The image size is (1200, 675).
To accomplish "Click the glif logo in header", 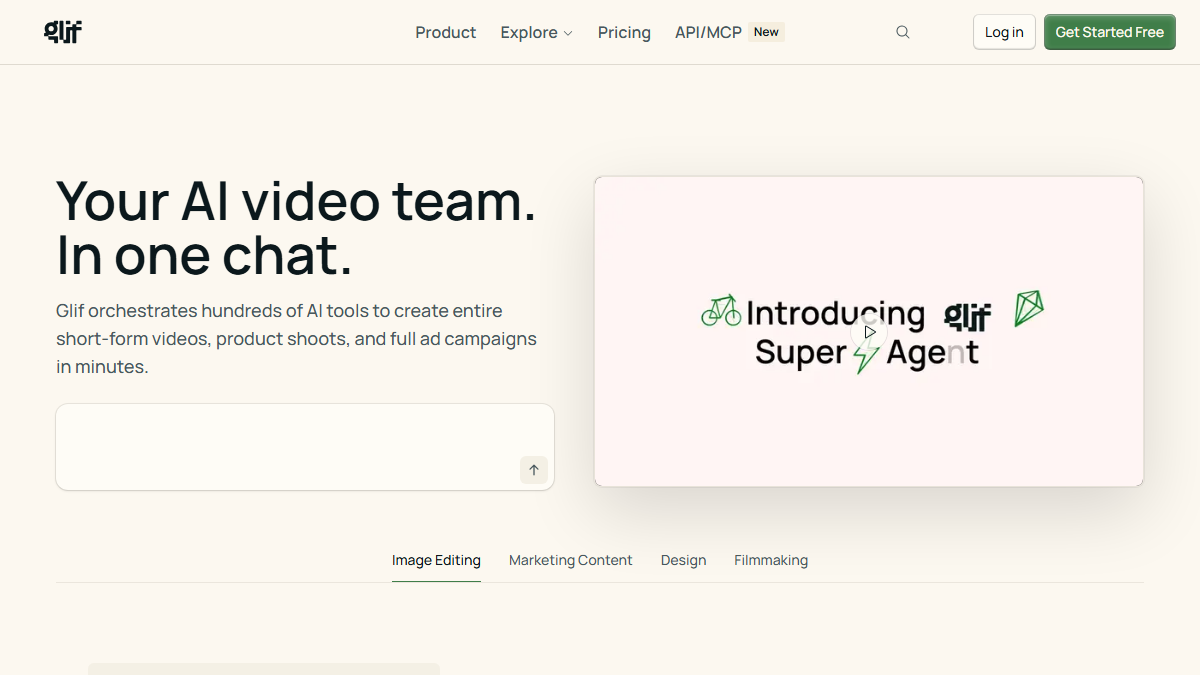I will point(63,32).
